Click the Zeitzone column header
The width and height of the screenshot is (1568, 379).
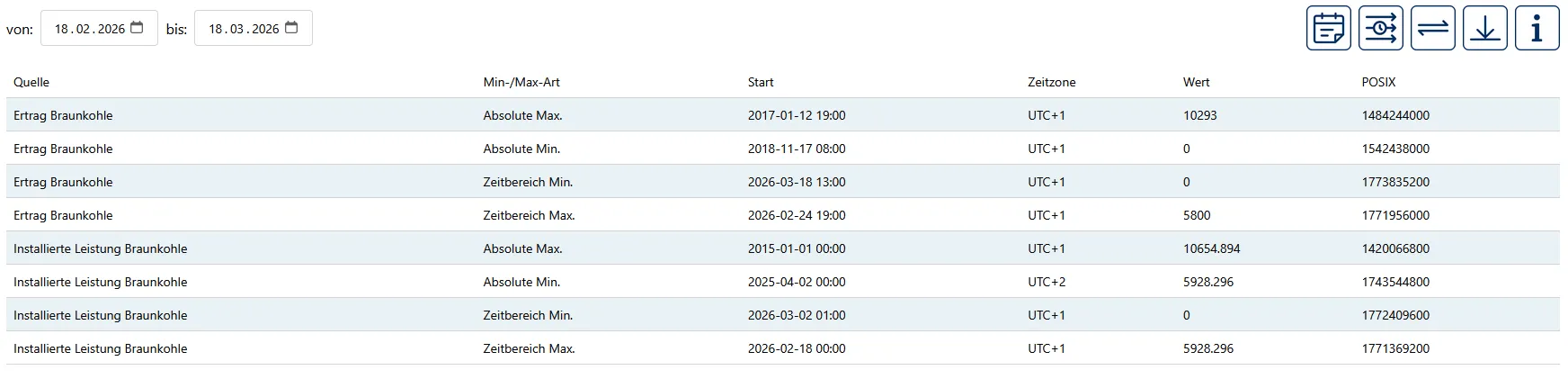1051,82
